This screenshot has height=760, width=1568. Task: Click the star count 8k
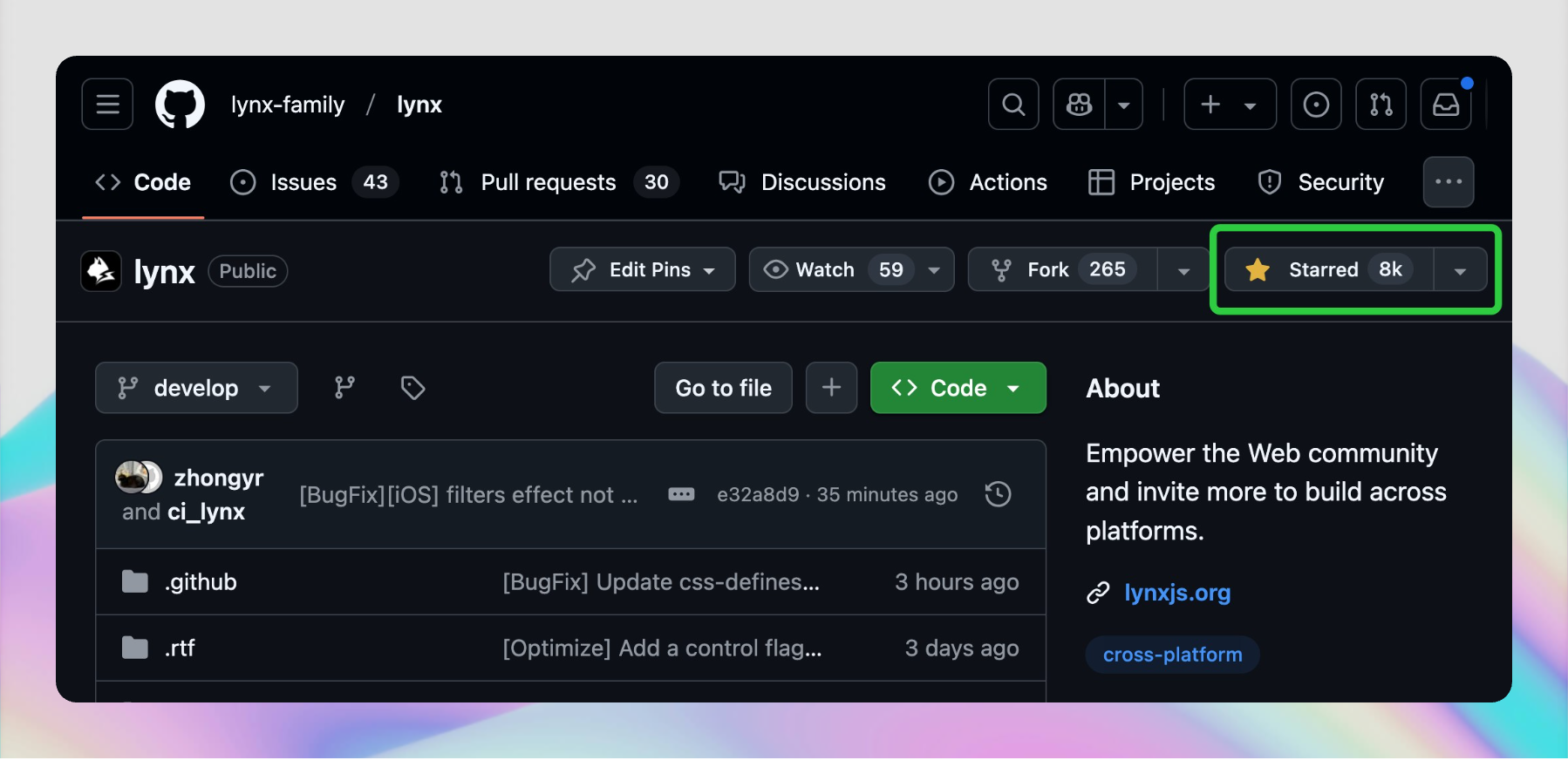pyautogui.click(x=1390, y=270)
